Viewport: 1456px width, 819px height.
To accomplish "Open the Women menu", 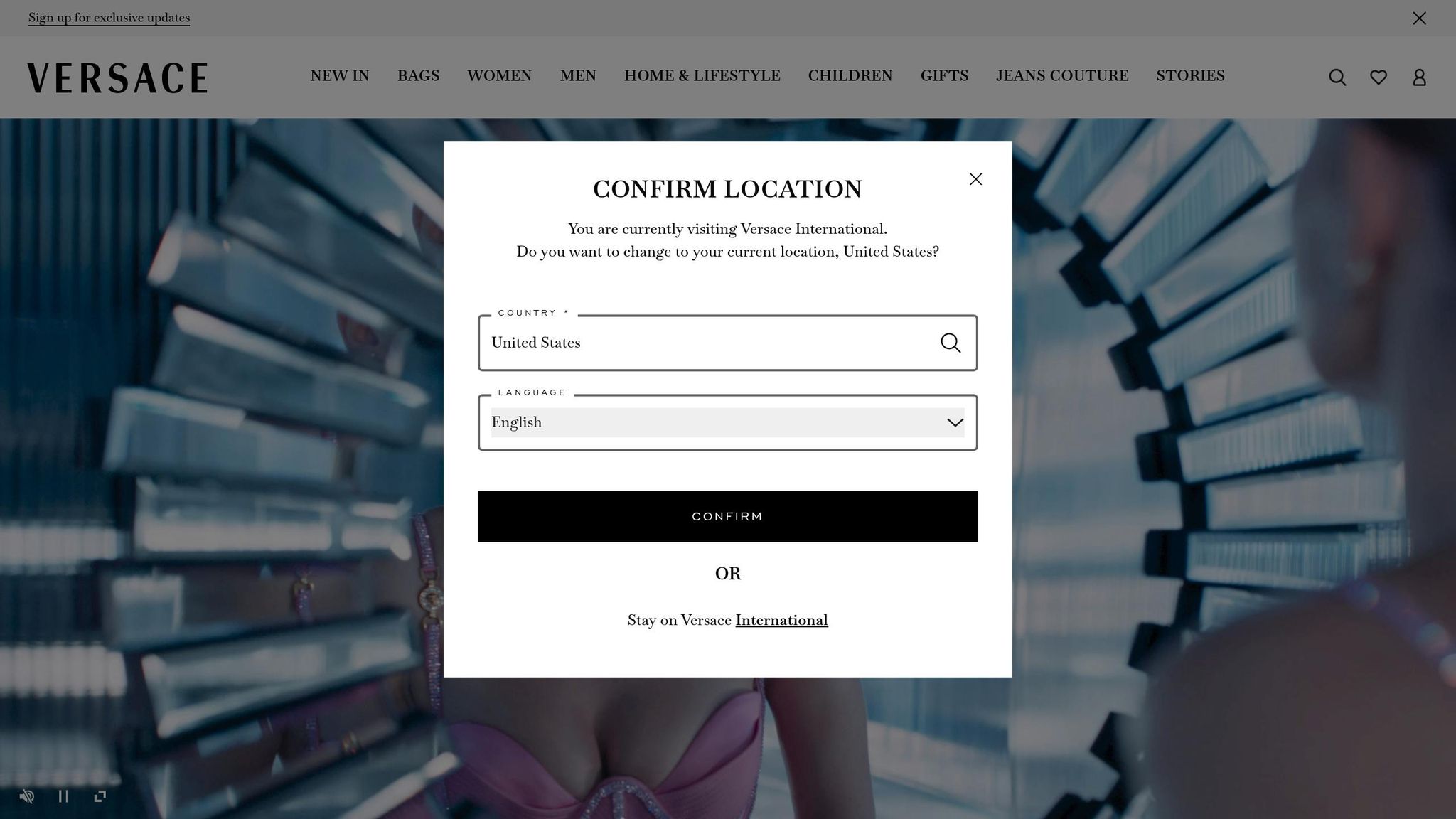I will (x=499, y=75).
